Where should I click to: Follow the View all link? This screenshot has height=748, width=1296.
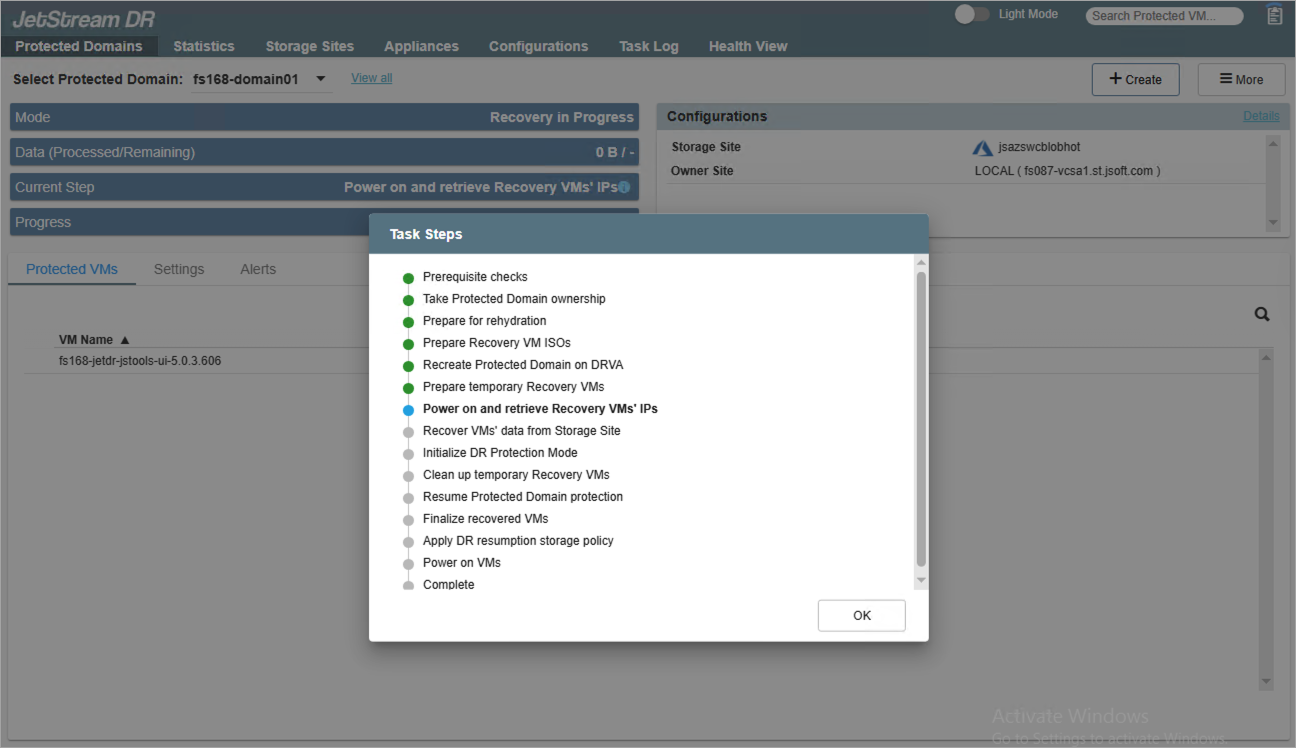click(371, 78)
